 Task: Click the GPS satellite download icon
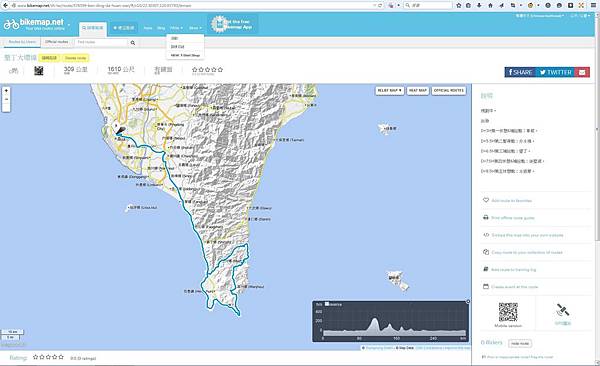click(562, 310)
